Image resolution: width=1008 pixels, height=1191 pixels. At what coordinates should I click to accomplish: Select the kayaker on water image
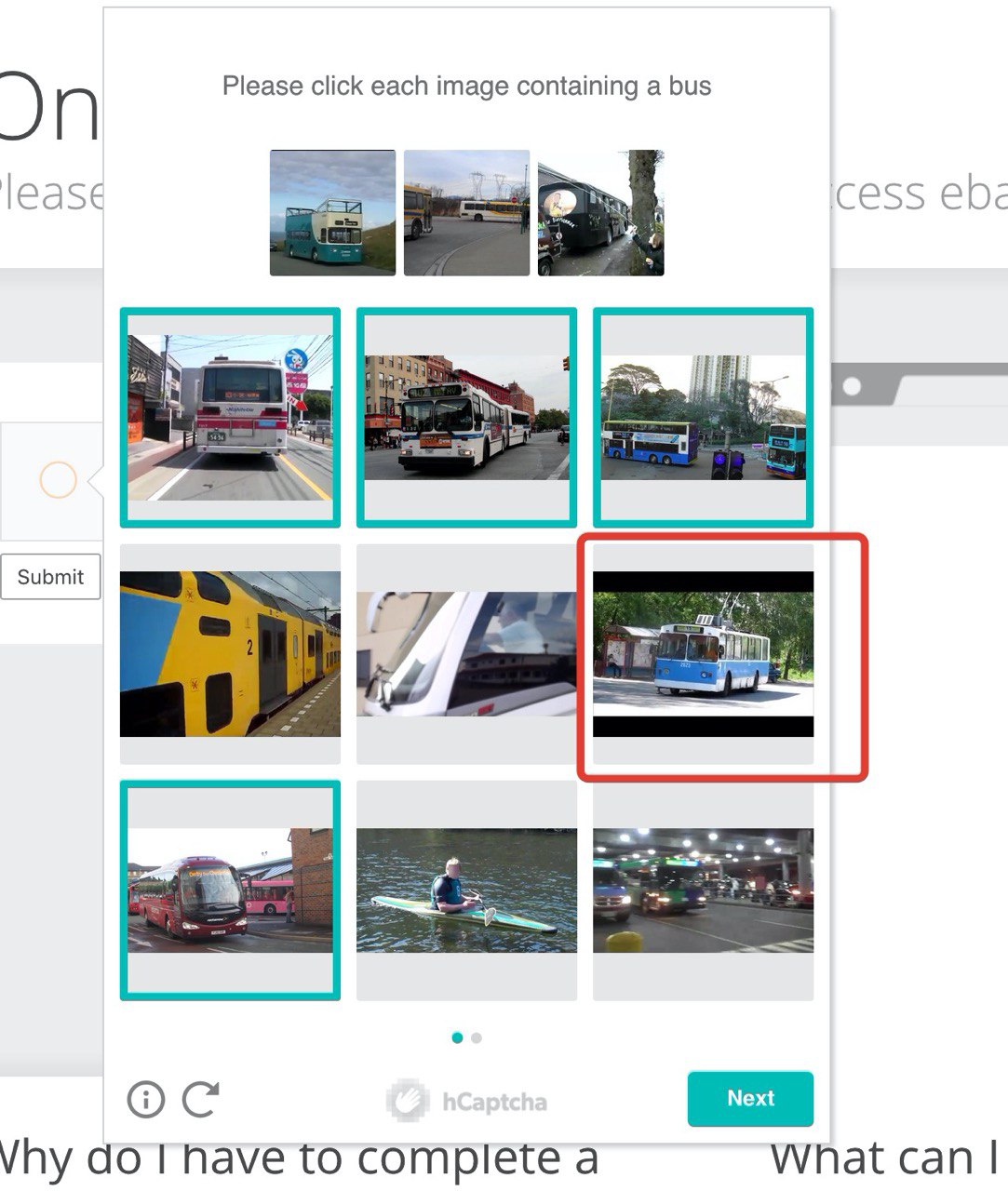click(x=466, y=890)
